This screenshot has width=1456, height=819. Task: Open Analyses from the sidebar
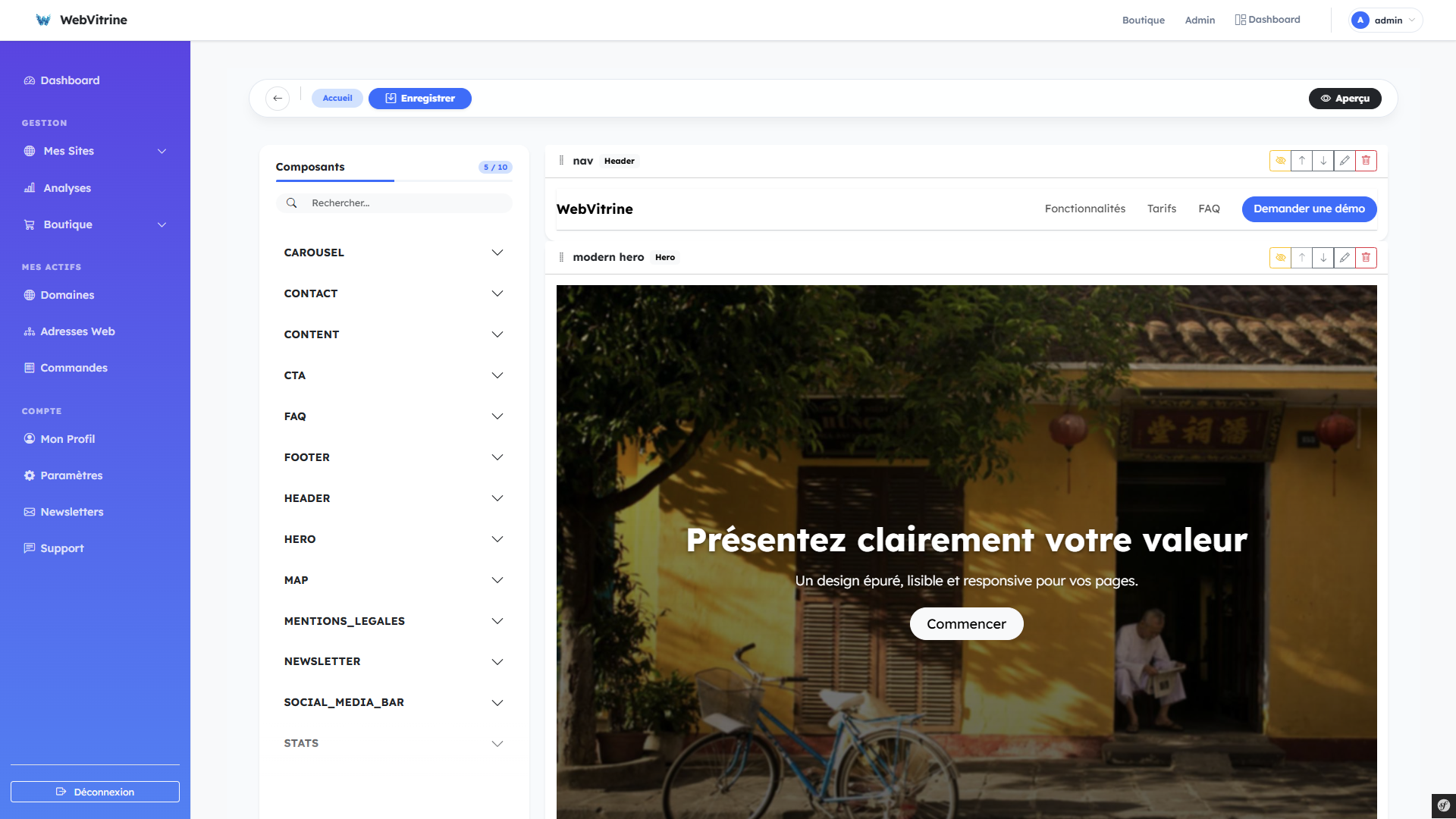66,188
